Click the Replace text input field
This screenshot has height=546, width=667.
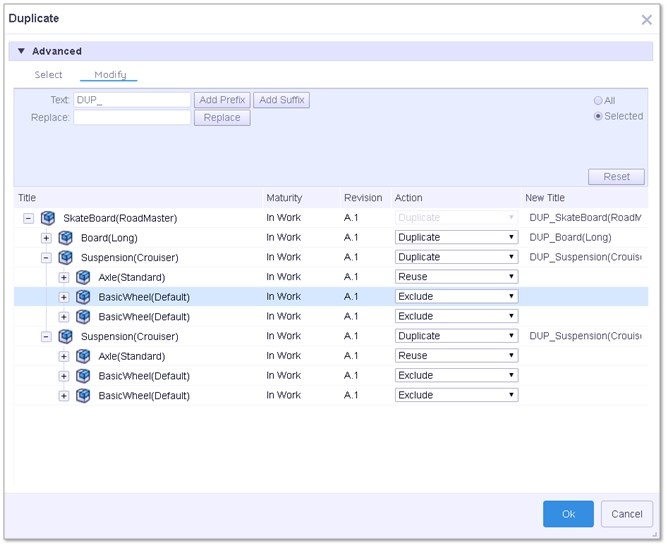point(132,117)
